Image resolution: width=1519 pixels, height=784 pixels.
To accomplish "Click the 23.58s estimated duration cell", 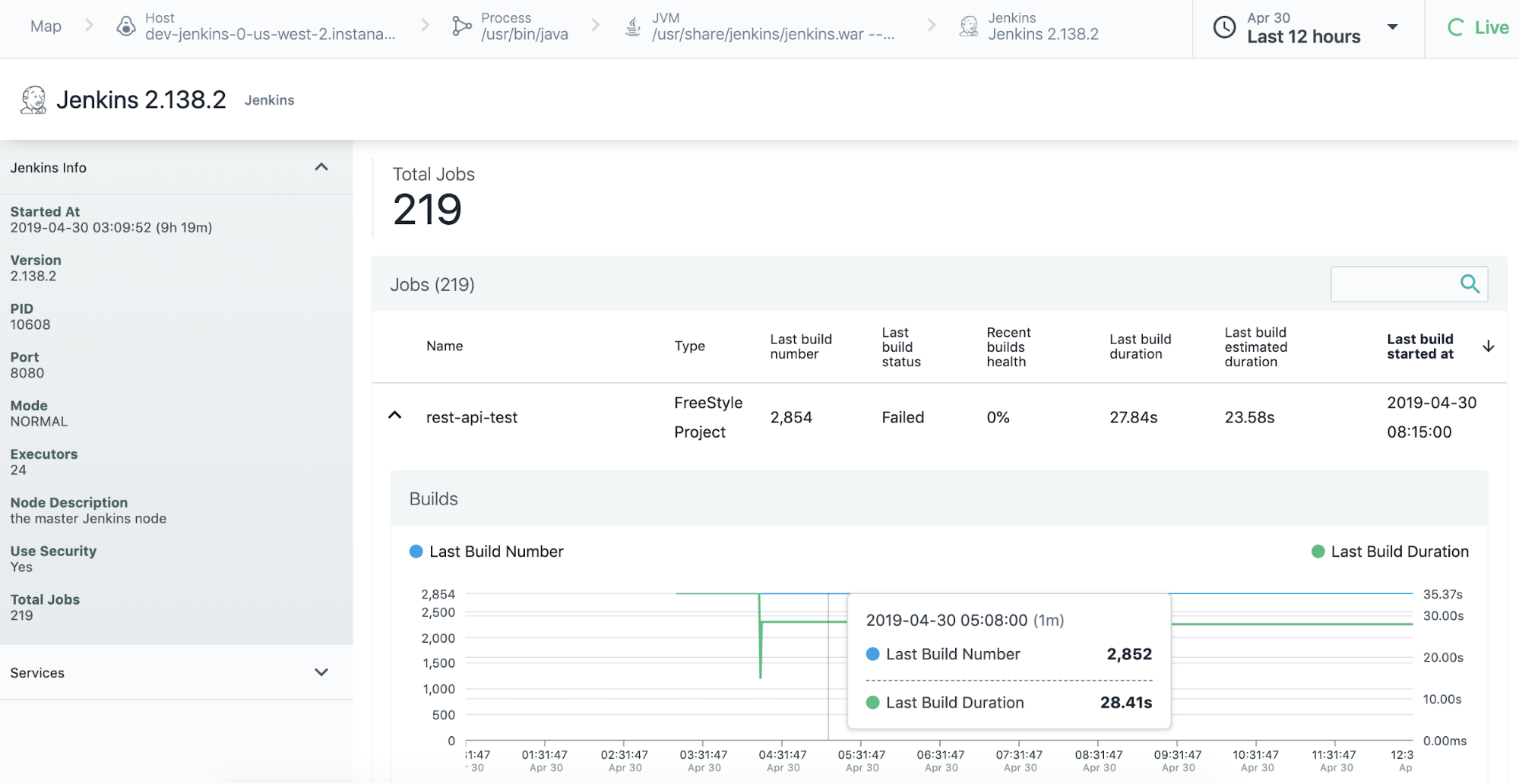I will (x=1249, y=417).
